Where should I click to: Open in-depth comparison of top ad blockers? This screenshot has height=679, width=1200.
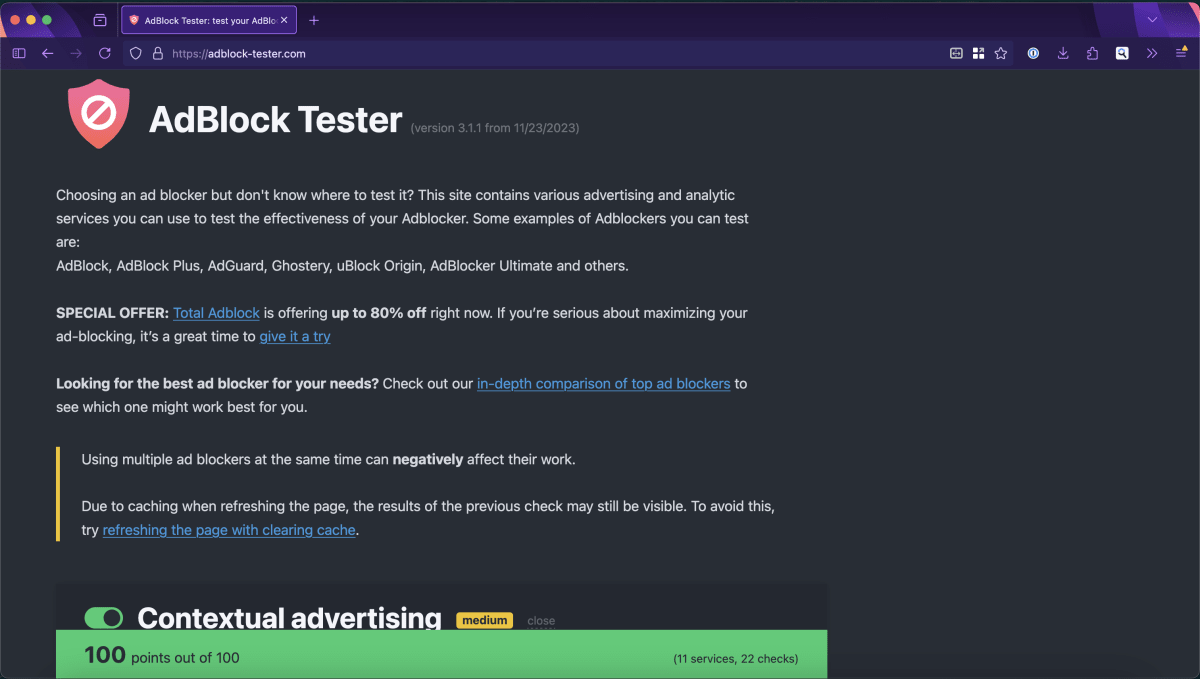604,383
